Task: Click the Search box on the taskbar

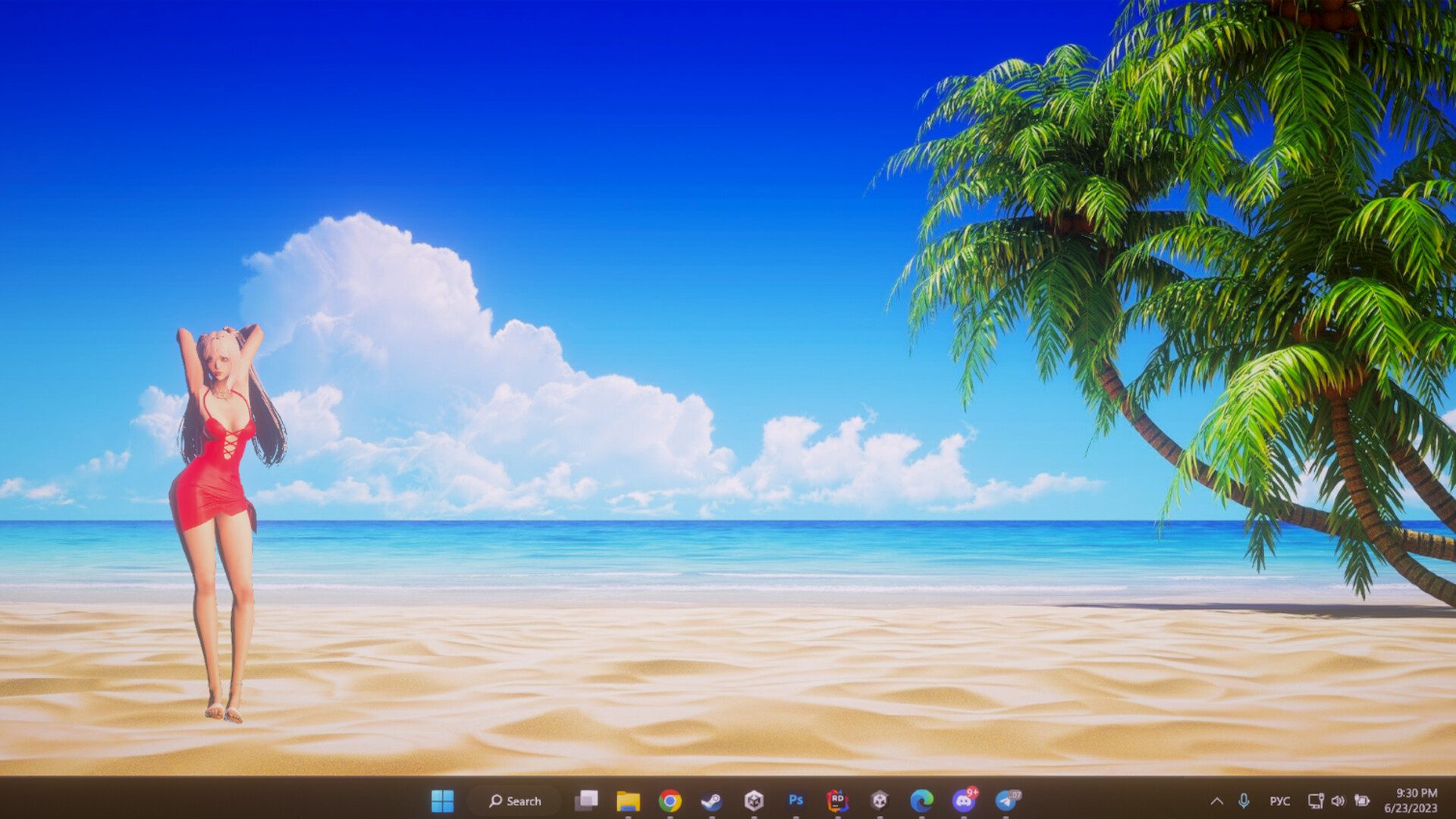Action: pyautogui.click(x=516, y=801)
